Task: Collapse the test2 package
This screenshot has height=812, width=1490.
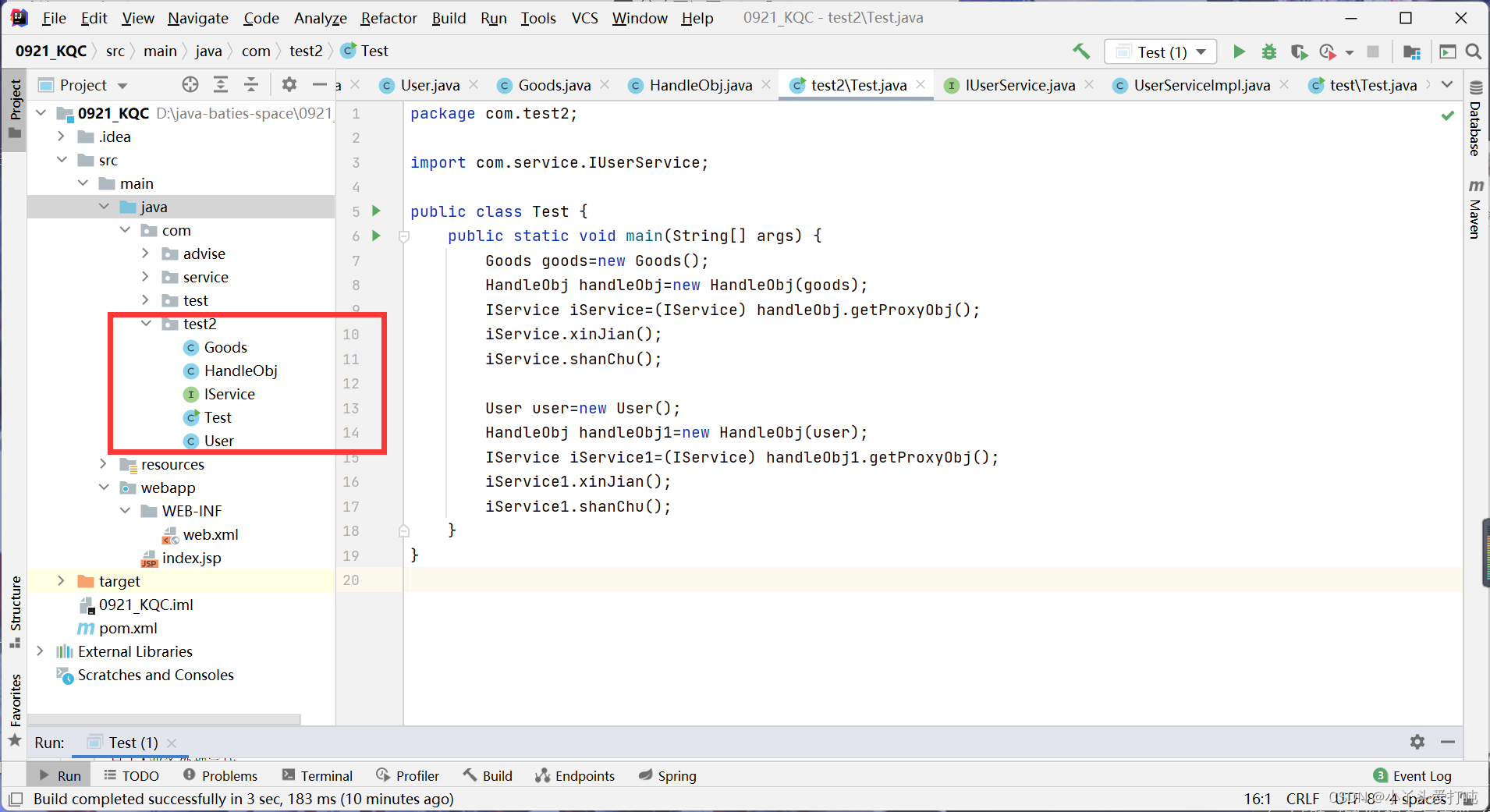Action: tap(146, 324)
